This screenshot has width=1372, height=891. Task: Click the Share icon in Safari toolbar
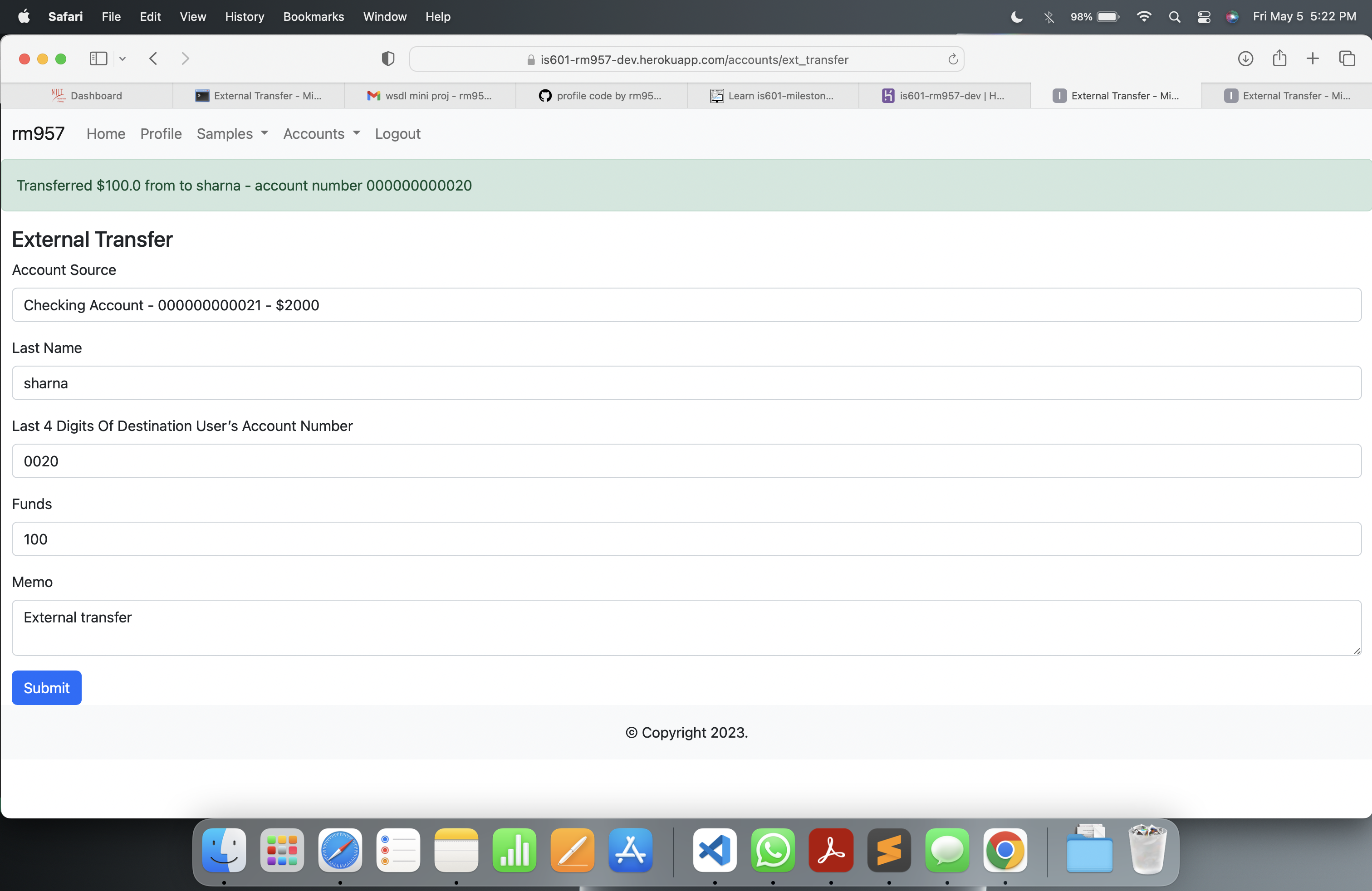point(1279,58)
